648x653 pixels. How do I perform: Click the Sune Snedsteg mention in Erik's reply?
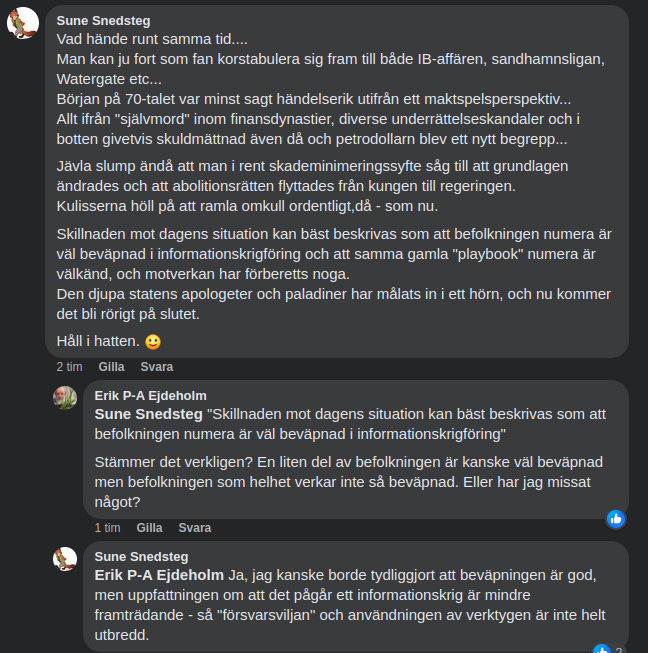148,414
